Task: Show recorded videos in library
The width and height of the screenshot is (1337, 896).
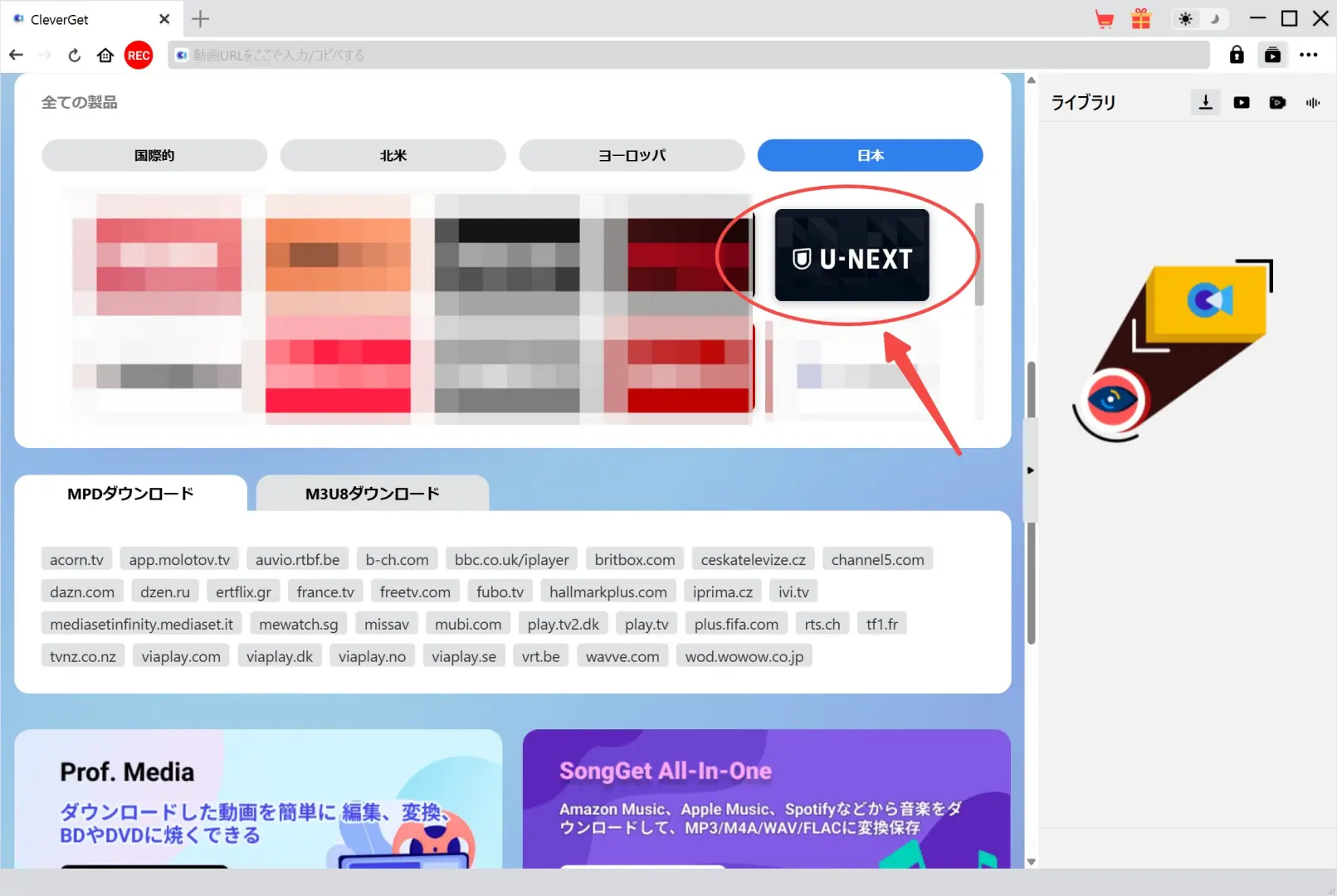Action: coord(1277,103)
